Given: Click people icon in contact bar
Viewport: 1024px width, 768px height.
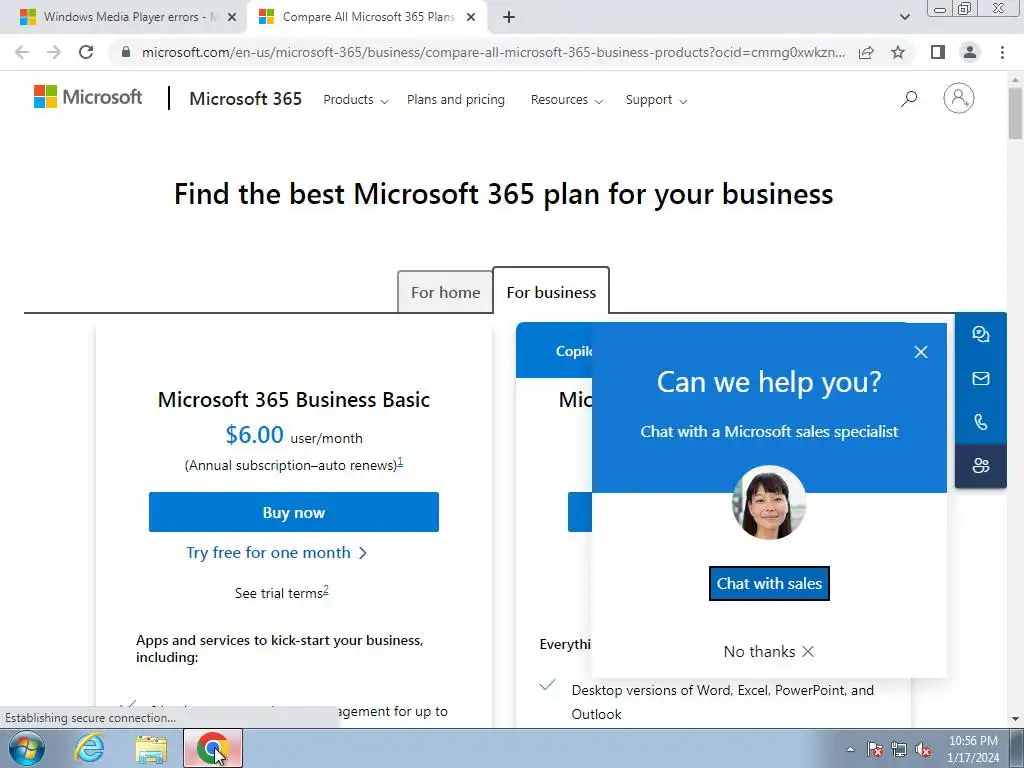Looking at the screenshot, I should [980, 466].
